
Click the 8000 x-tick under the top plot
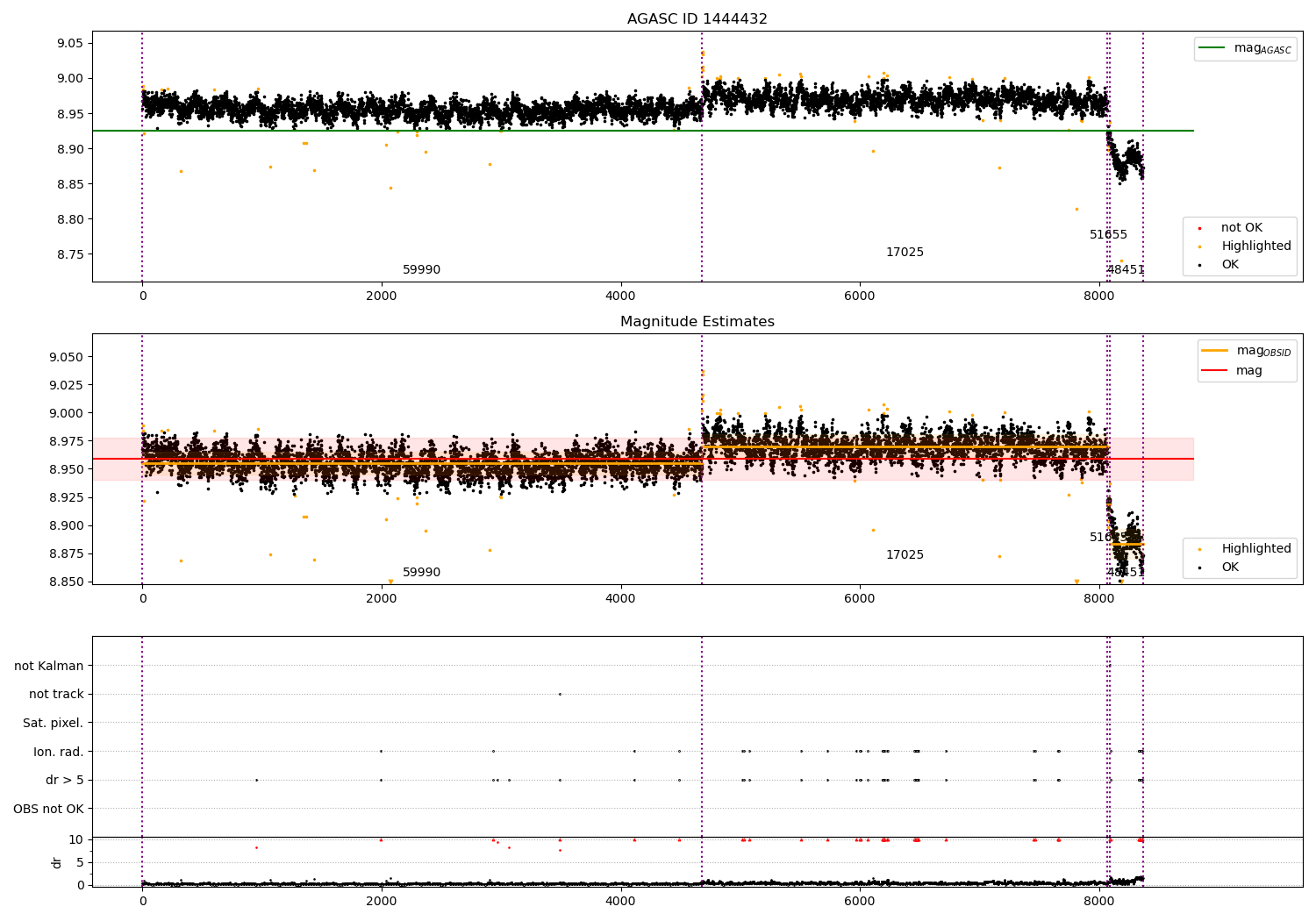pyautogui.click(x=1099, y=296)
